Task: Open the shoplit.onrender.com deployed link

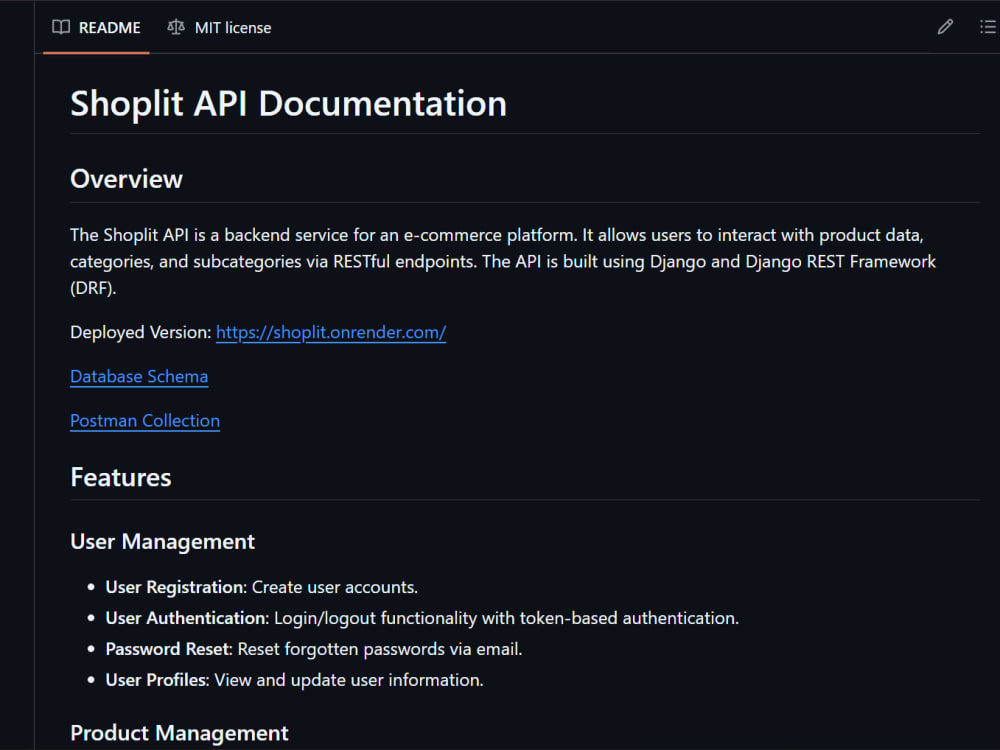Action: coord(330,332)
